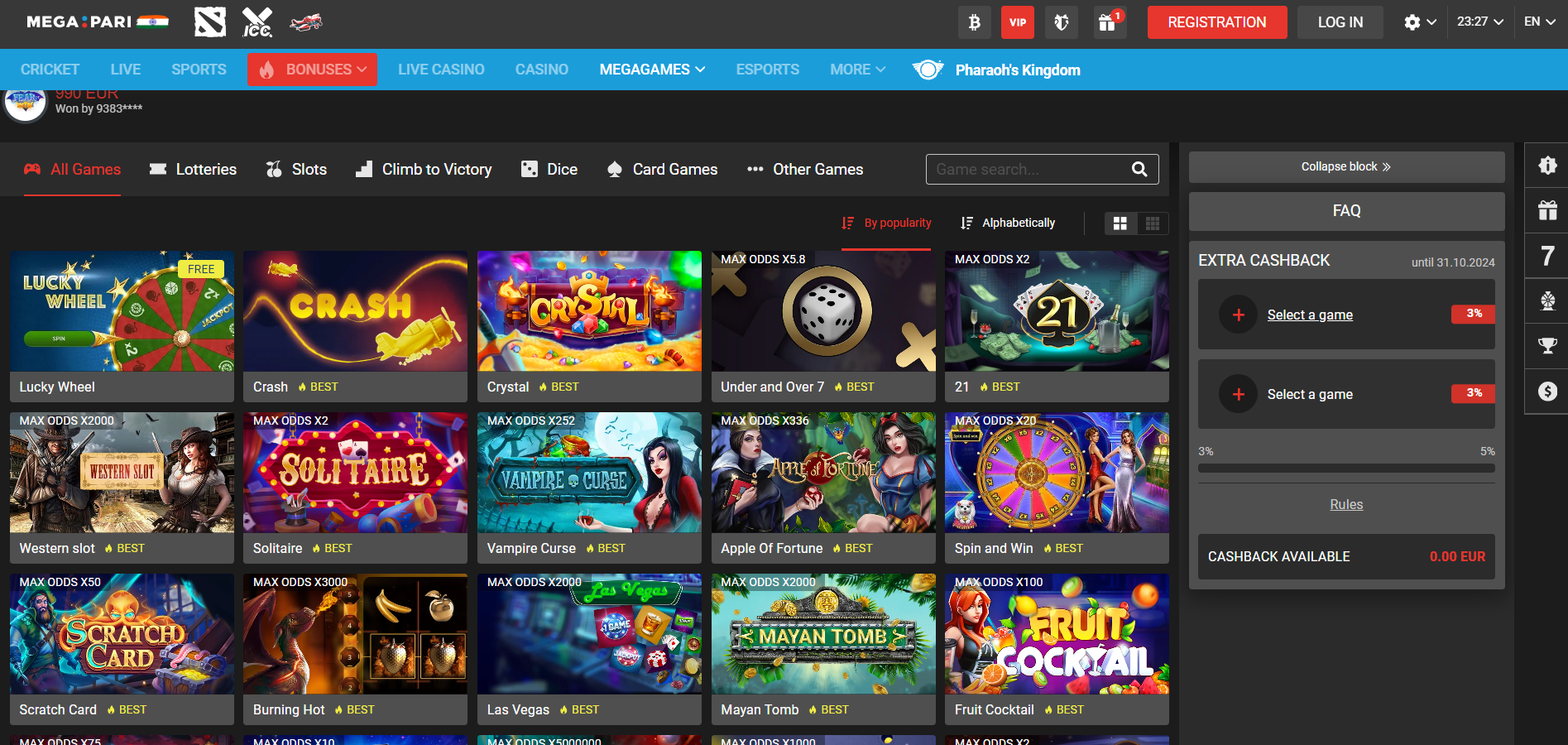Image resolution: width=1568 pixels, height=745 pixels.
Task: Launch the 21 card game
Action: click(1057, 311)
